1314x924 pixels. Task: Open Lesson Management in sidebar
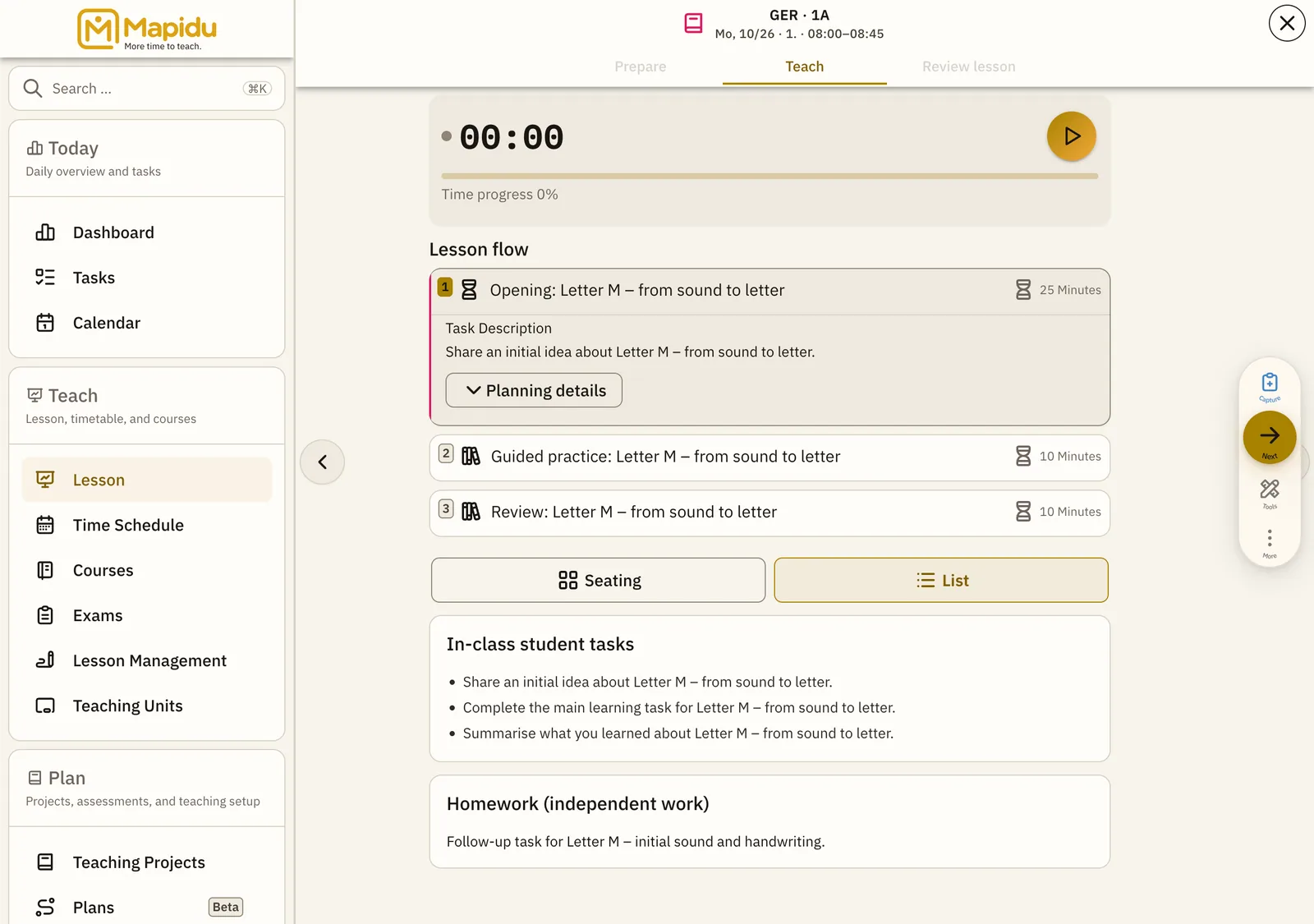click(x=147, y=660)
